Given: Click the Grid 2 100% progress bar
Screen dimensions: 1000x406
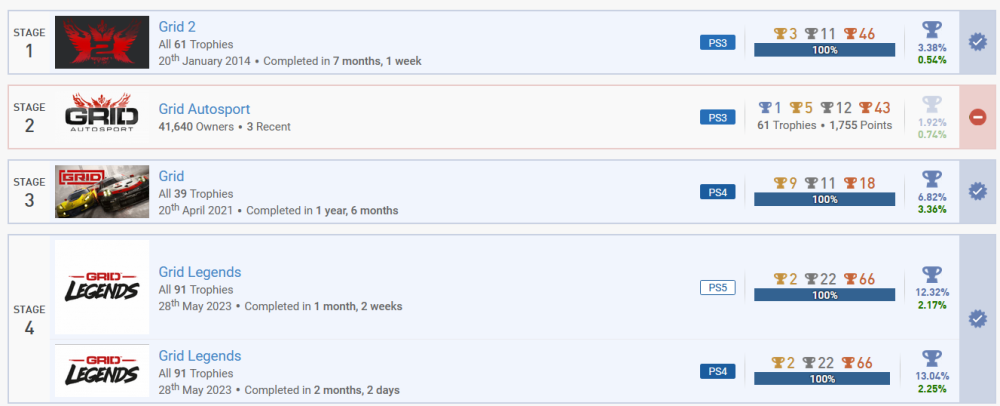Looking at the screenshot, I should click(x=825, y=50).
